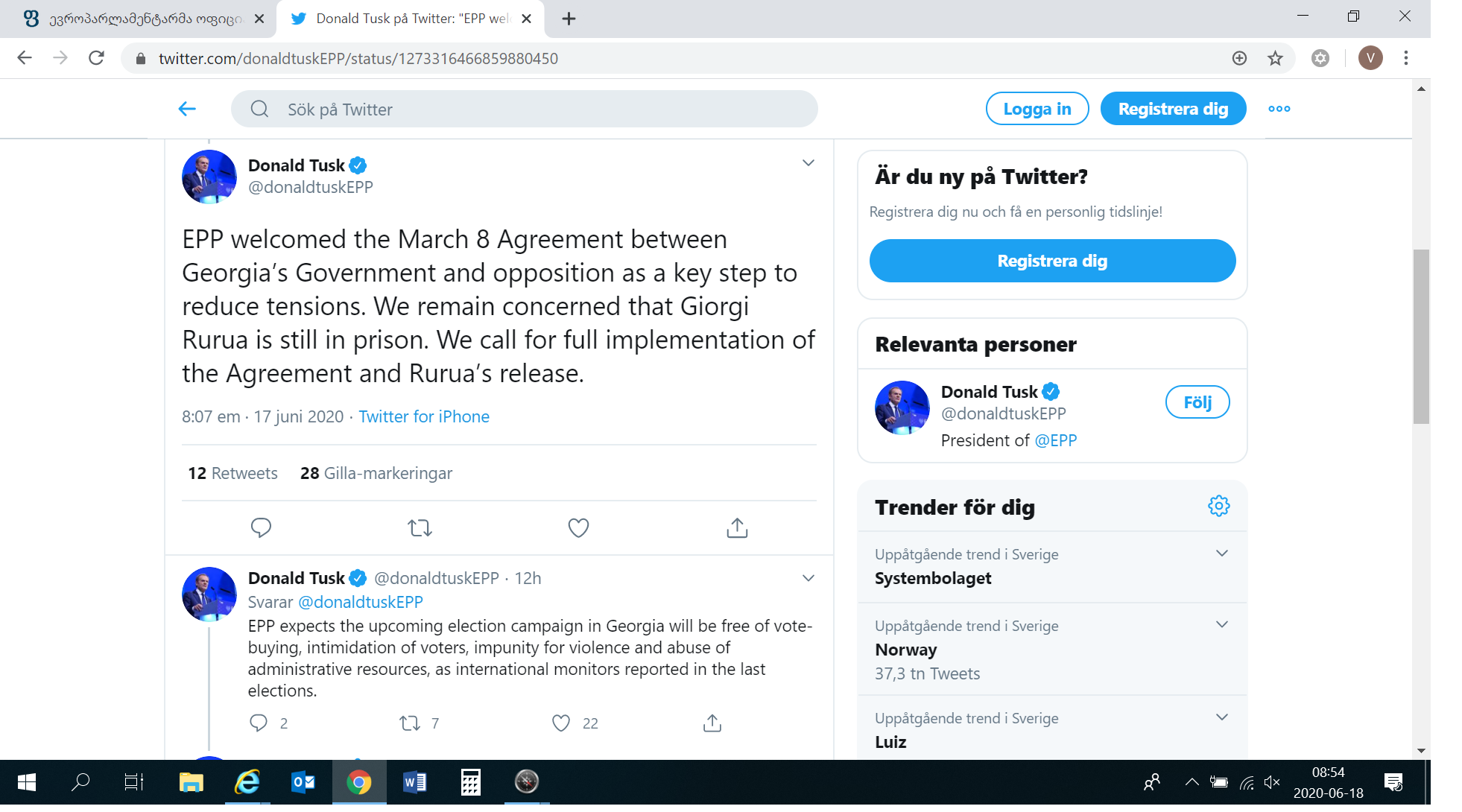Open the Systembolaget trend options chevron
The height and width of the screenshot is (812, 1462).
pyautogui.click(x=1221, y=554)
